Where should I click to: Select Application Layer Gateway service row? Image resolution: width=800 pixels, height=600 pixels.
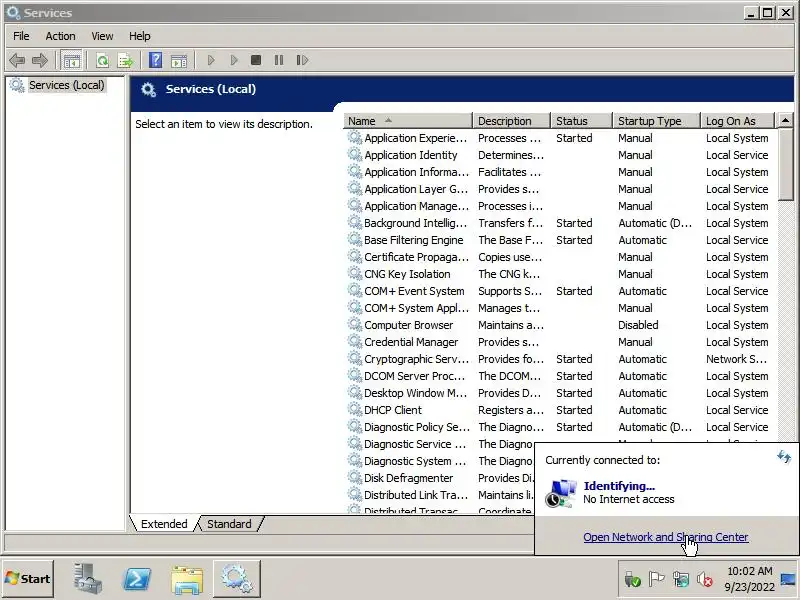tap(559, 189)
